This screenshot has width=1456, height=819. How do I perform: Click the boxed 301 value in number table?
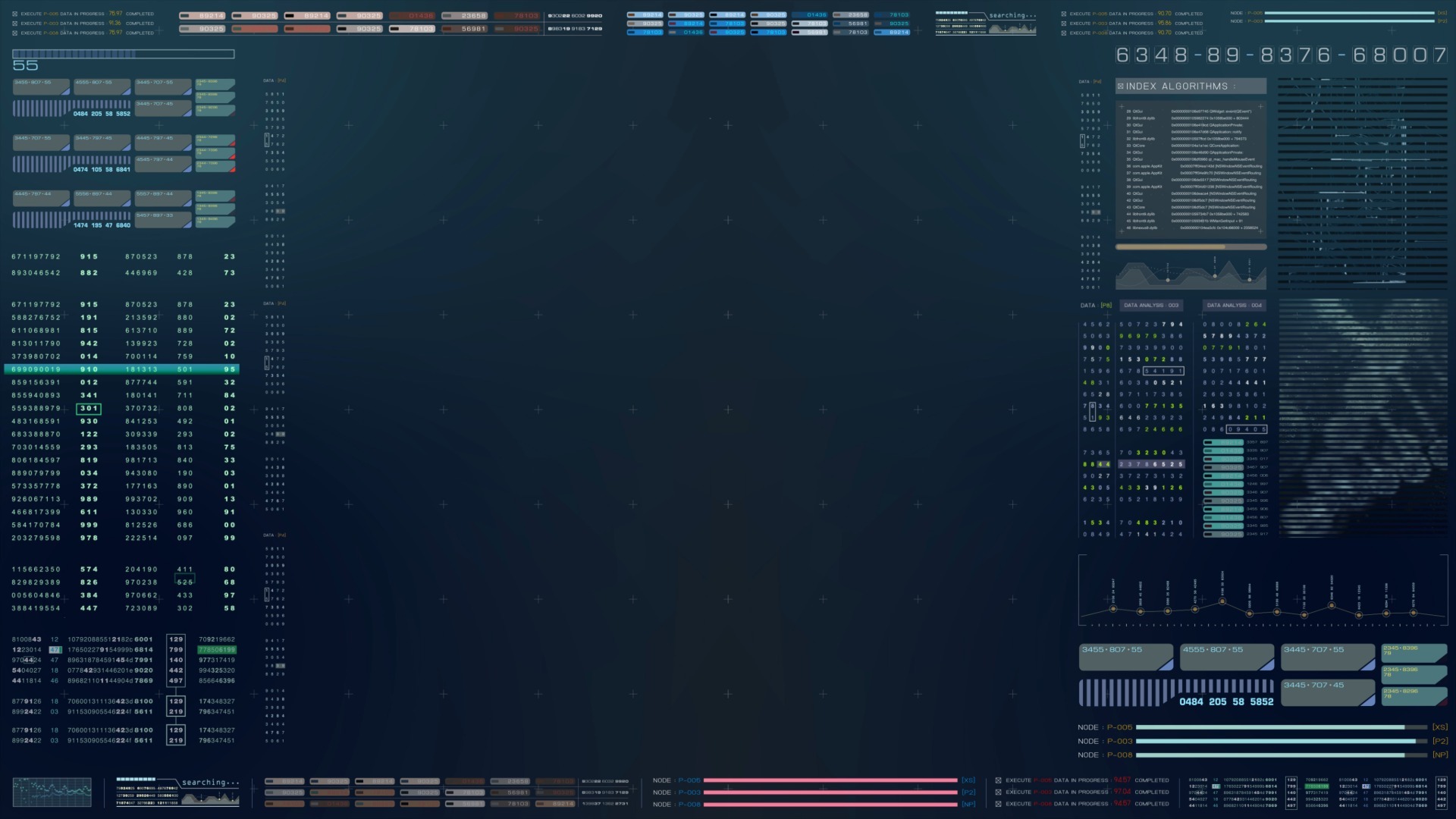(x=89, y=409)
